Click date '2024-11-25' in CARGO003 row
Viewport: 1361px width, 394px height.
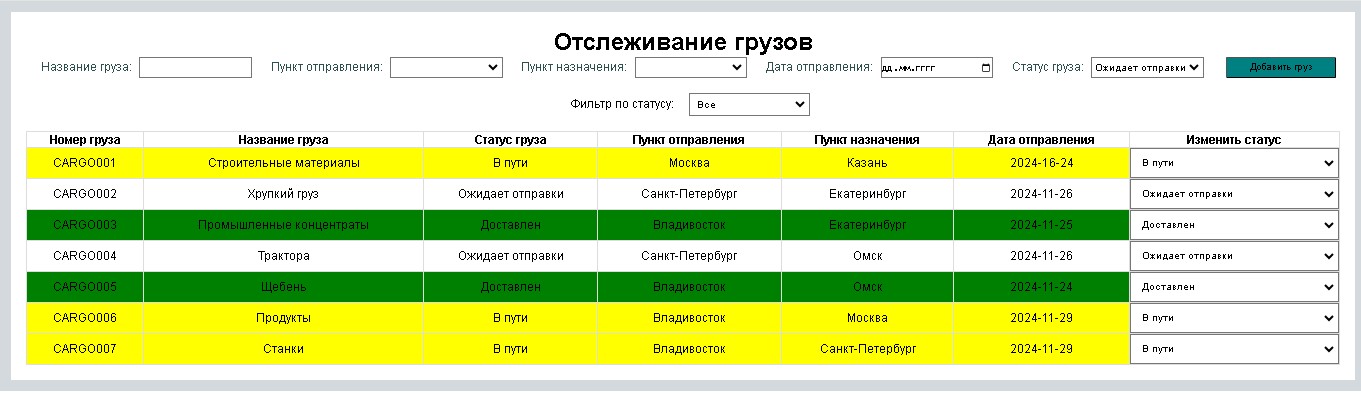(1041, 225)
